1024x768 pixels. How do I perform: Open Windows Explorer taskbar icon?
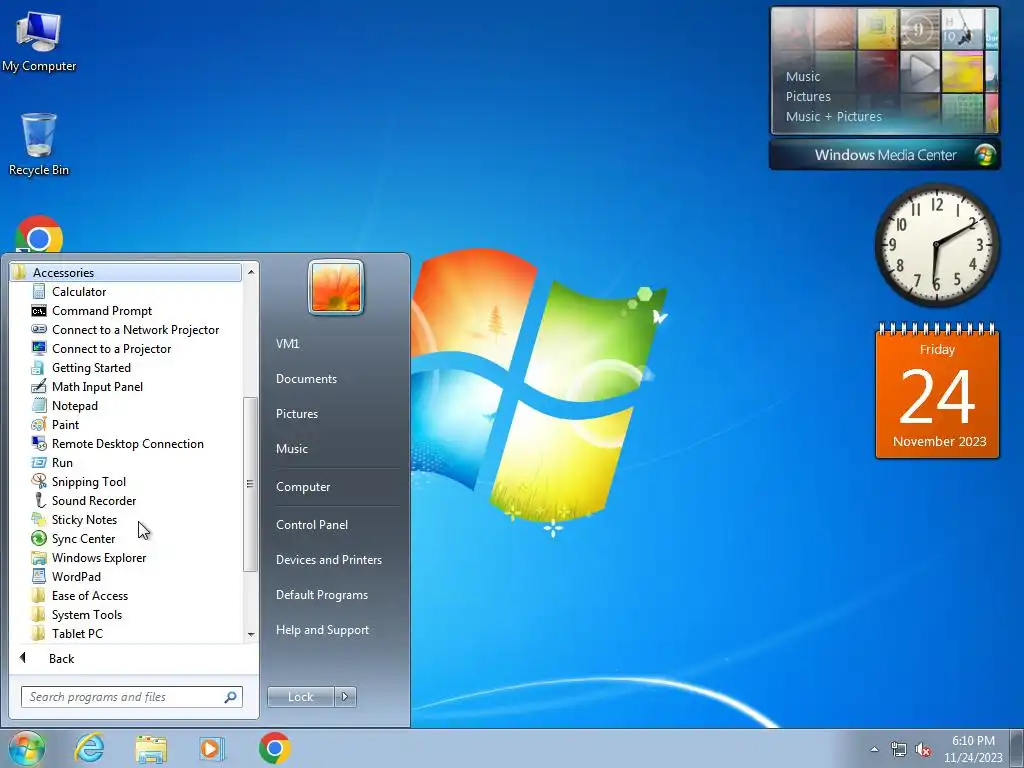coord(151,748)
